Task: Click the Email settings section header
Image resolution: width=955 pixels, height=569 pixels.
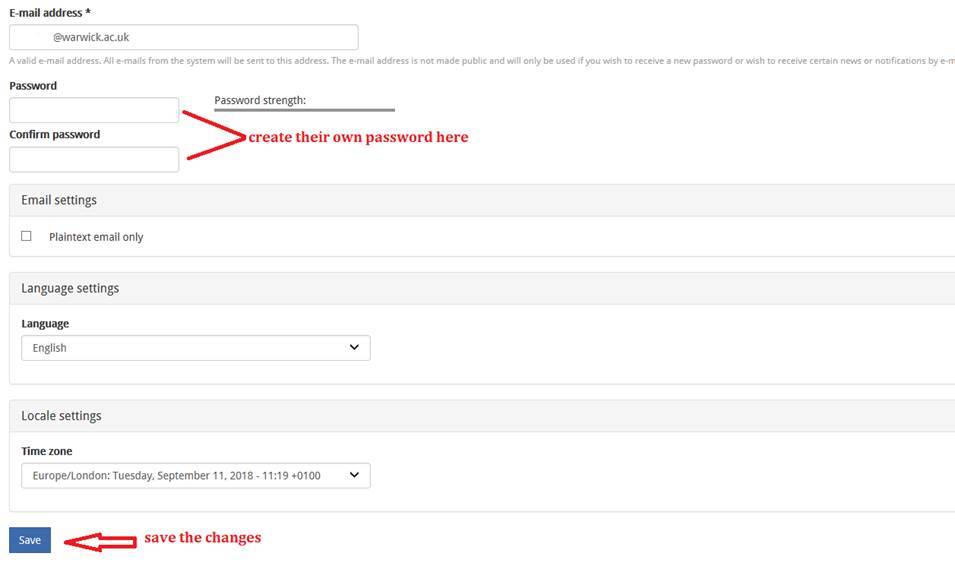Action: coord(59,200)
